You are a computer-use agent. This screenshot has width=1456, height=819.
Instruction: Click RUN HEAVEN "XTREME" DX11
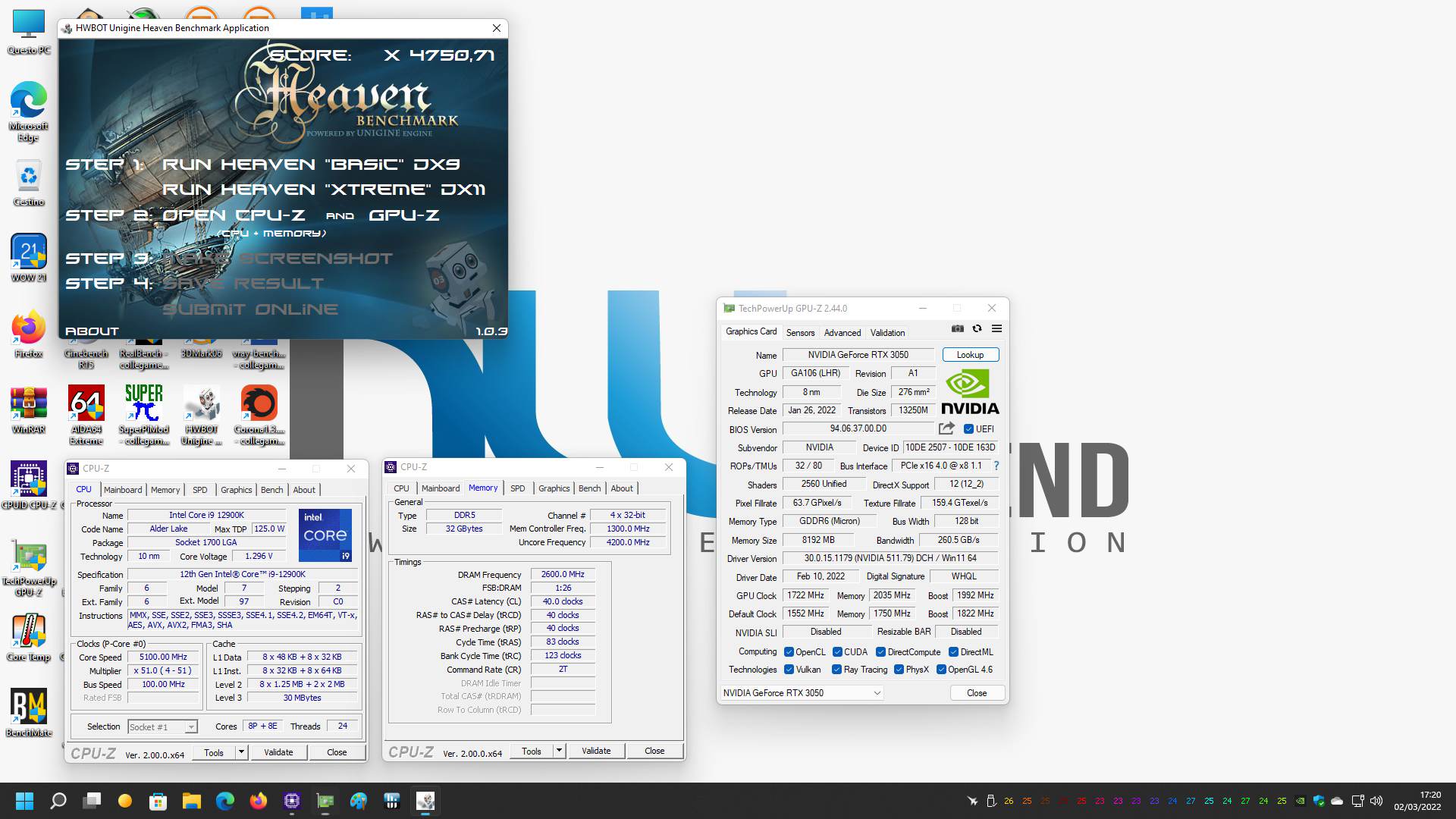324,190
